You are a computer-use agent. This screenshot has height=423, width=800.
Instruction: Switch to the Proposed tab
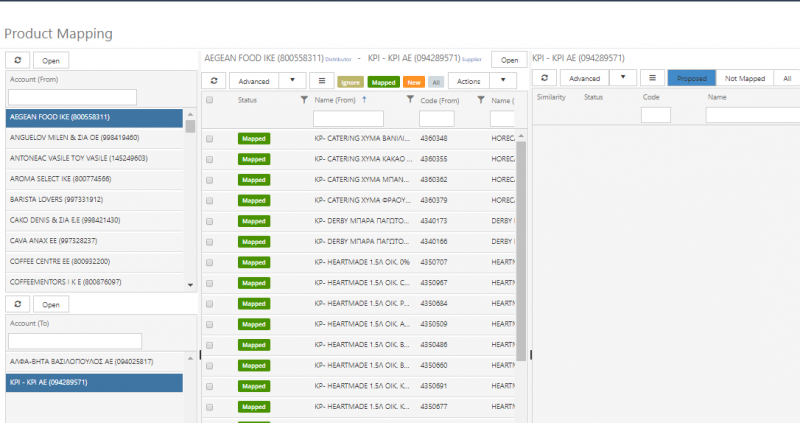(x=692, y=78)
